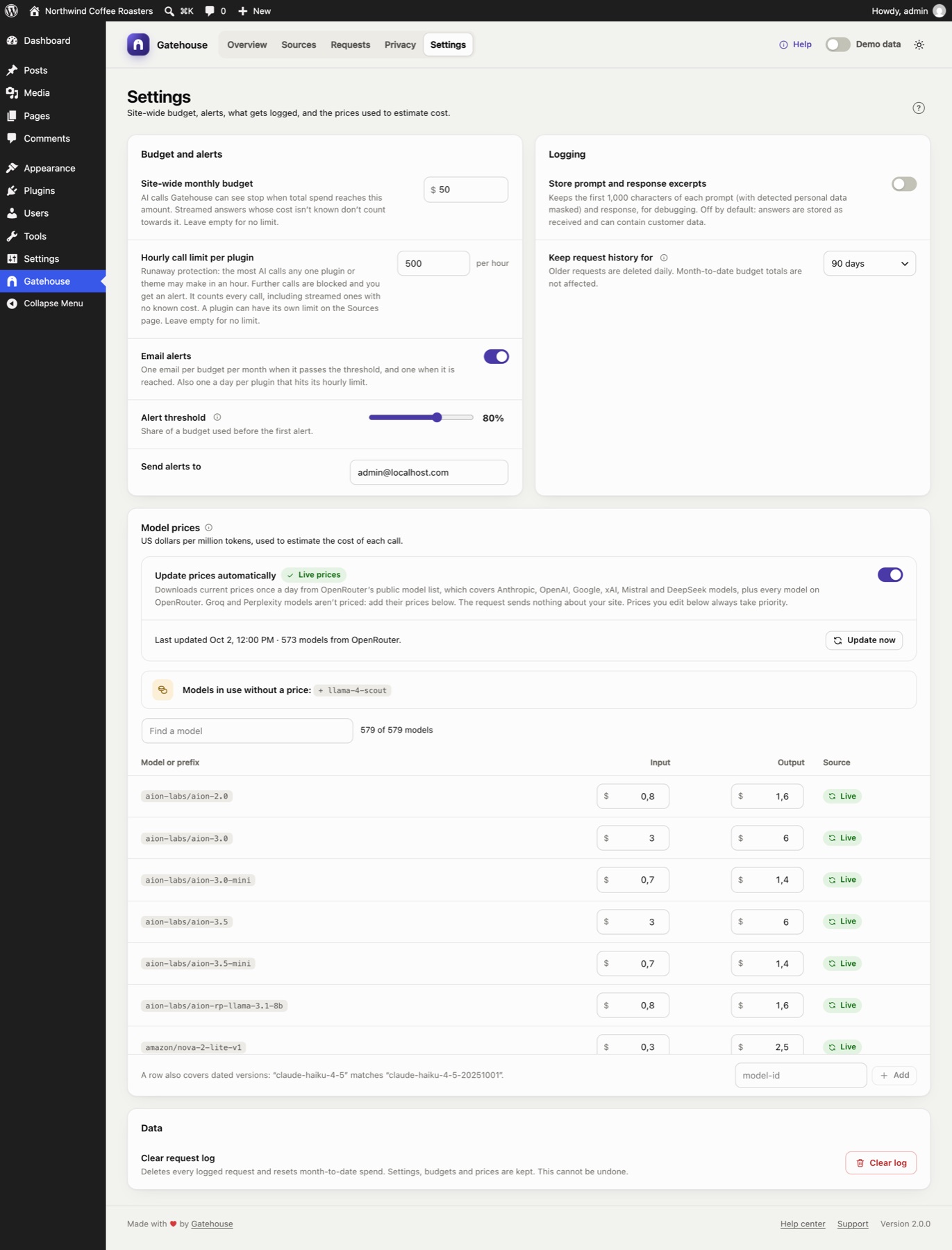Show info tip next to Alert threshold
The width and height of the screenshot is (952, 1250).
217,417
